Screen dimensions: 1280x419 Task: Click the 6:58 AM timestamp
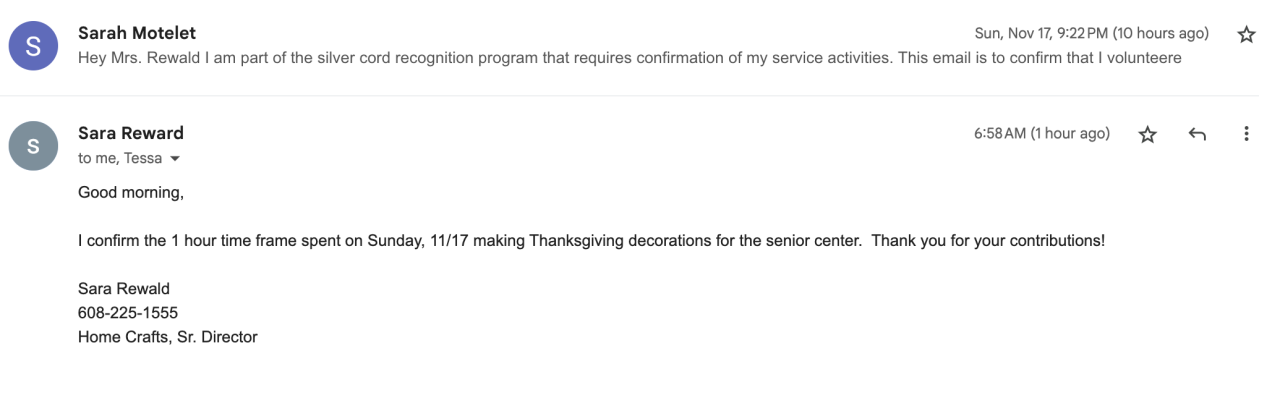1041,134
